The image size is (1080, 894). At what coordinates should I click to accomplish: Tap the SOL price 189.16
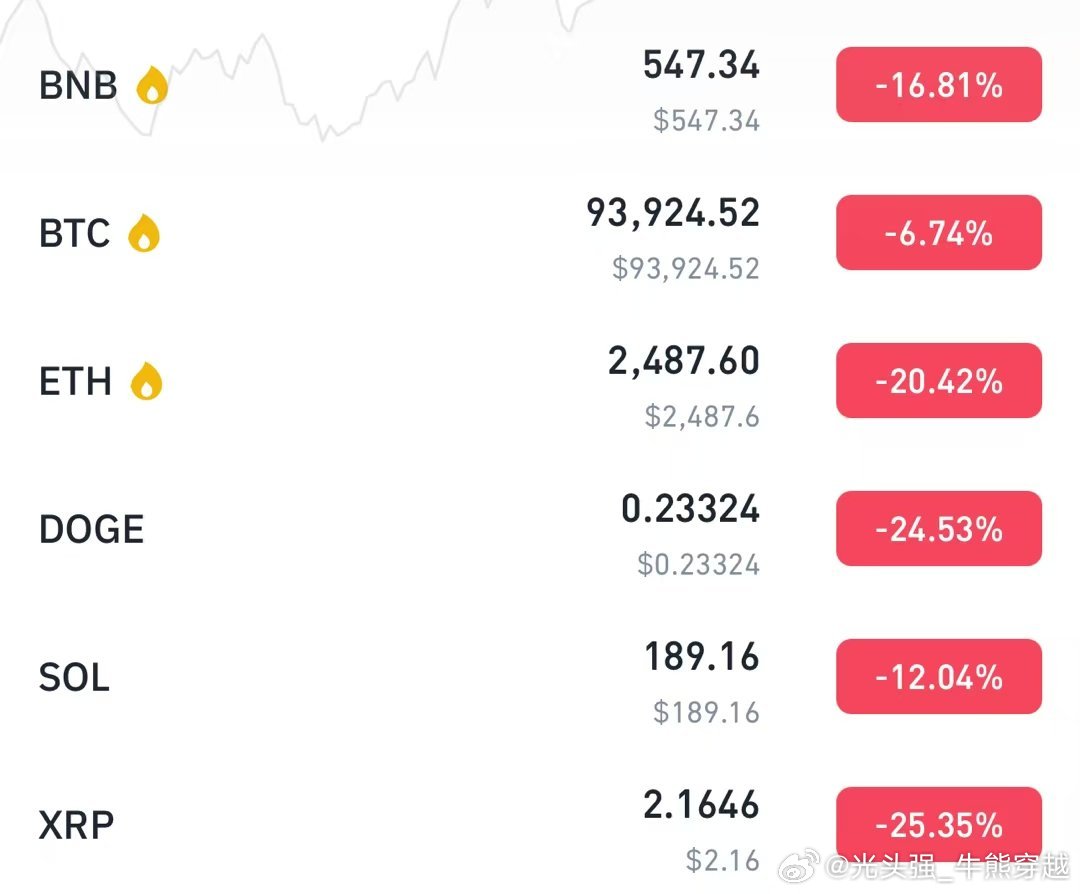pos(702,656)
